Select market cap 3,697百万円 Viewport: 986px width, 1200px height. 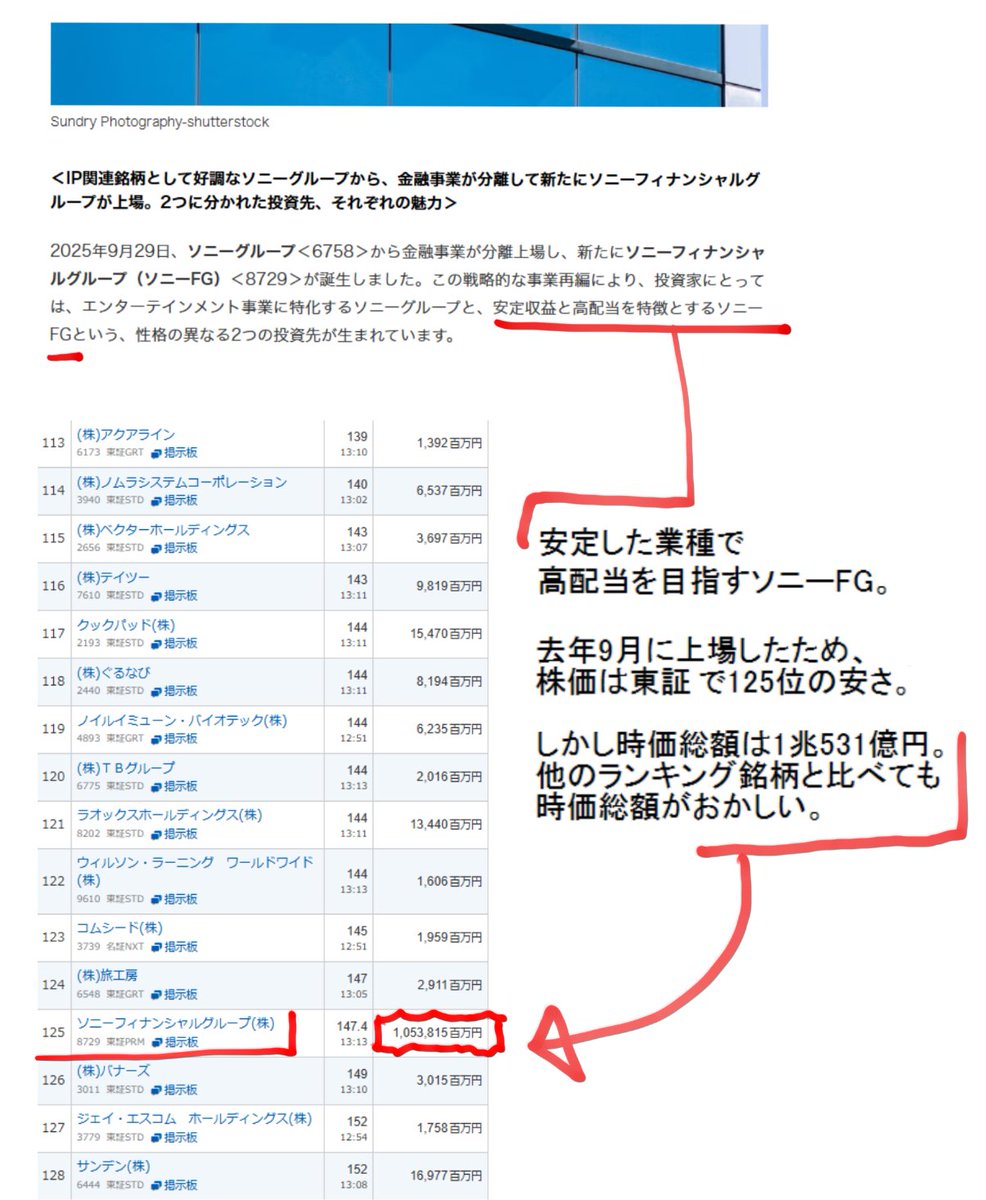(450, 539)
